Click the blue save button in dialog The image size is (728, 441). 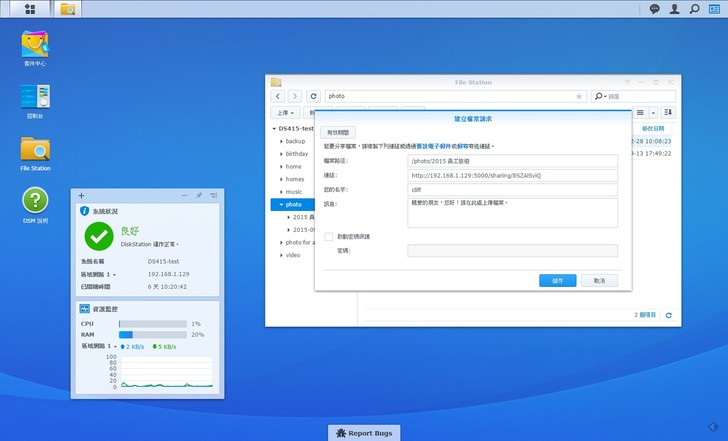coord(557,281)
